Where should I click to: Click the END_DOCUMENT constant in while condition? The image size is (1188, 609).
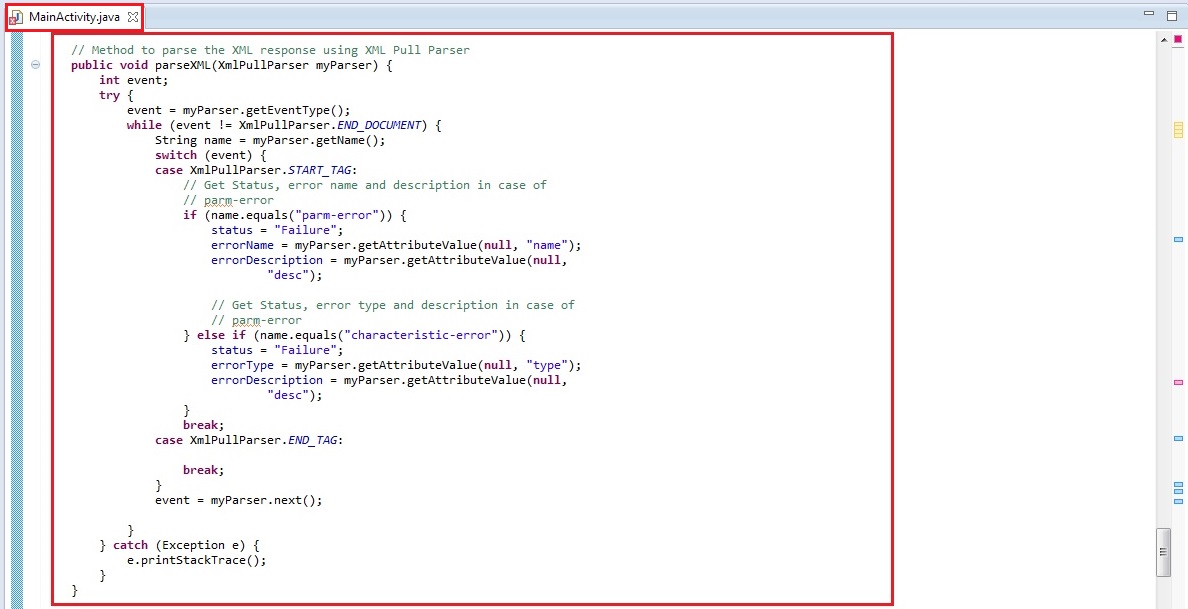coord(379,125)
